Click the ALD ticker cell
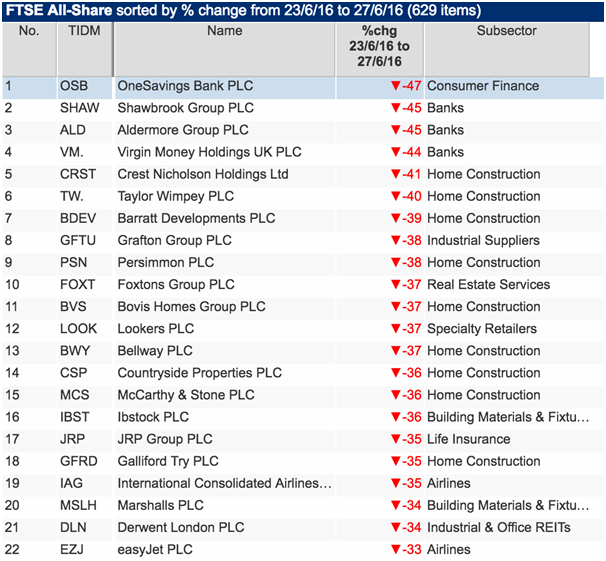Screen dimensions: 606x561 pos(73,130)
